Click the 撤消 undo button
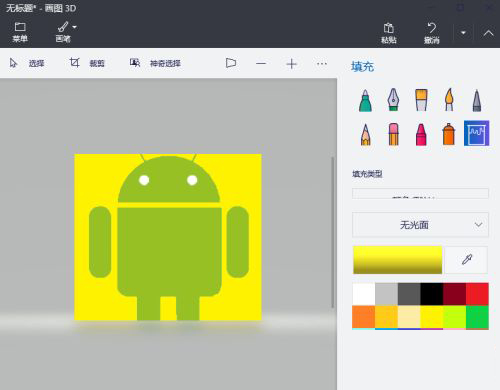The height and width of the screenshot is (390, 500). point(432,33)
